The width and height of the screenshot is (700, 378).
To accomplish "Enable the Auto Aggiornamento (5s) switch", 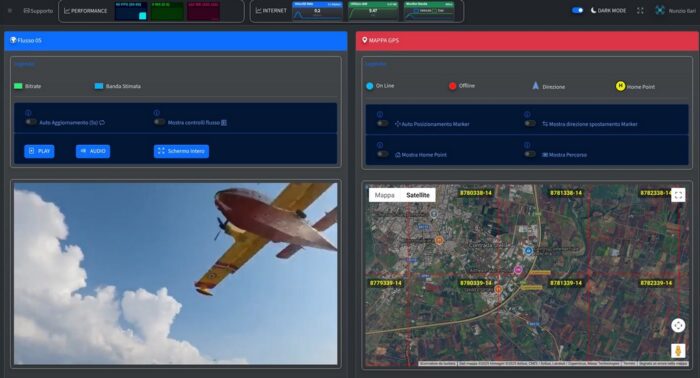I will 31,122.
